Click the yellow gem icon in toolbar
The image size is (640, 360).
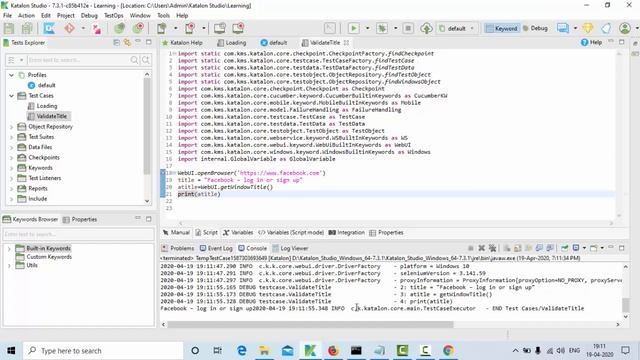588,28
